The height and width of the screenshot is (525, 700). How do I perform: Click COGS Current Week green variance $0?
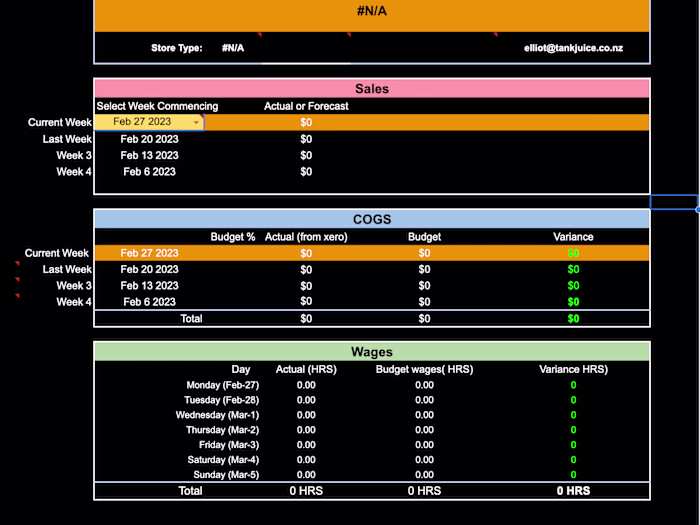(x=573, y=253)
